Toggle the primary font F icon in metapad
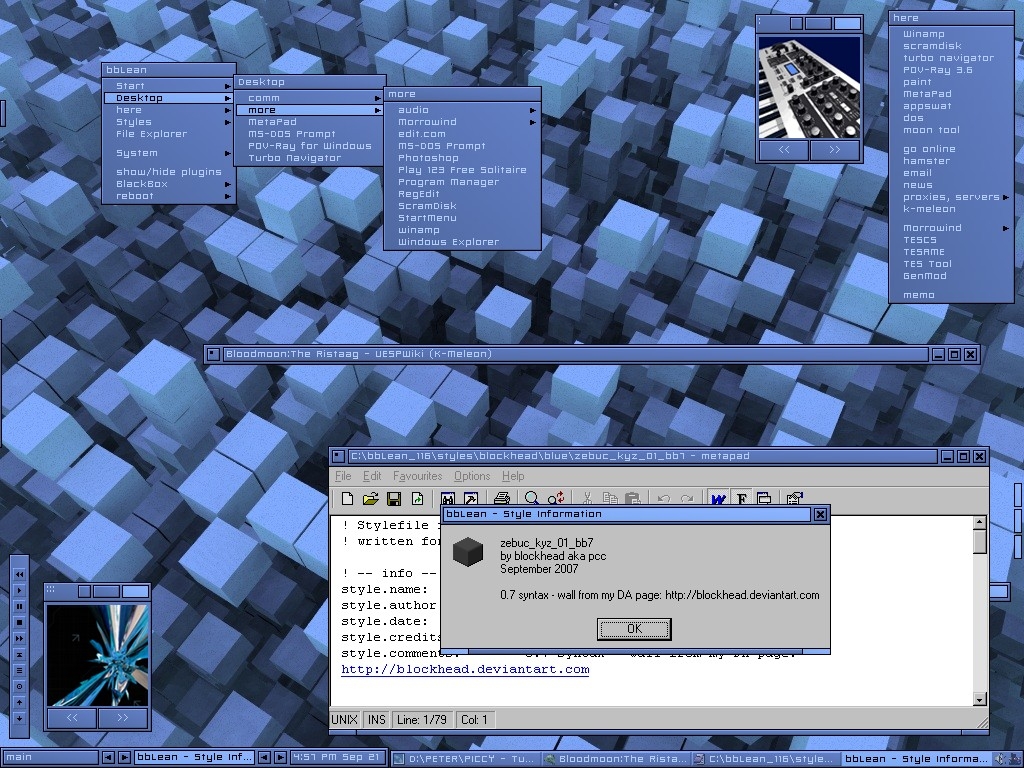Viewport: 1024px width, 768px height. pyautogui.click(x=741, y=499)
